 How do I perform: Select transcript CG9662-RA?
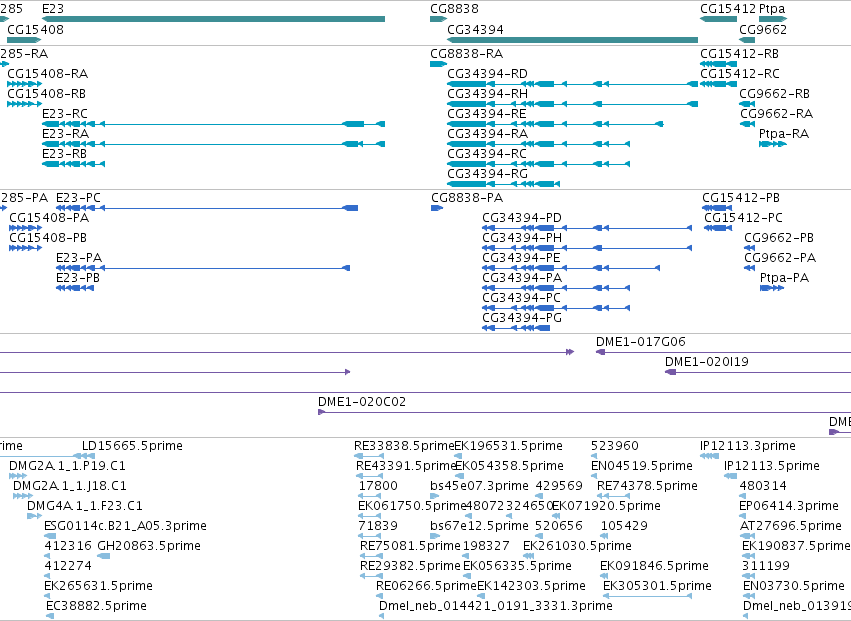747,124
